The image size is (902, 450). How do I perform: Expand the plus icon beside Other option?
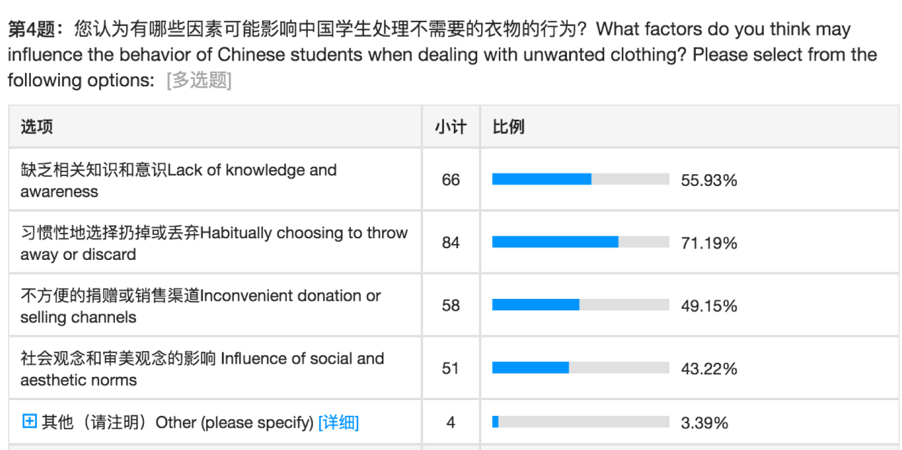tap(29, 422)
